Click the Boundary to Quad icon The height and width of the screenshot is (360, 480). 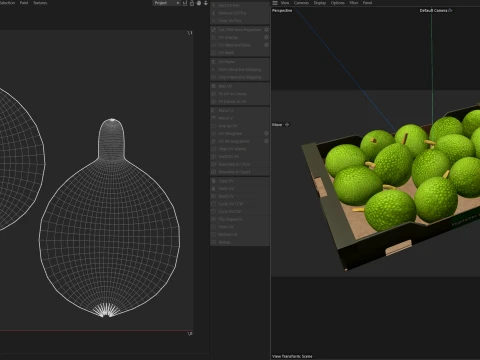click(214, 172)
